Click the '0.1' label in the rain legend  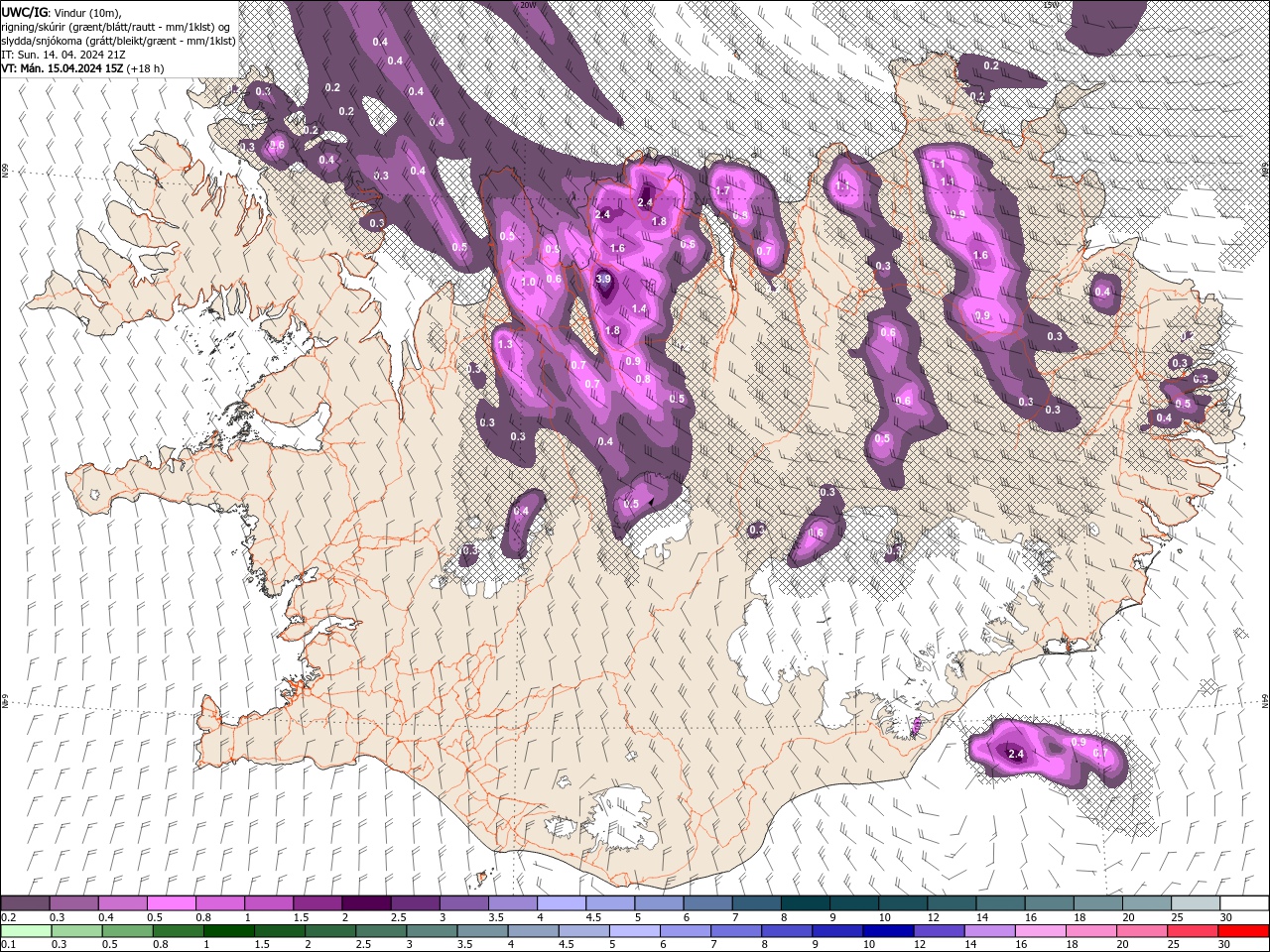click(x=8, y=945)
